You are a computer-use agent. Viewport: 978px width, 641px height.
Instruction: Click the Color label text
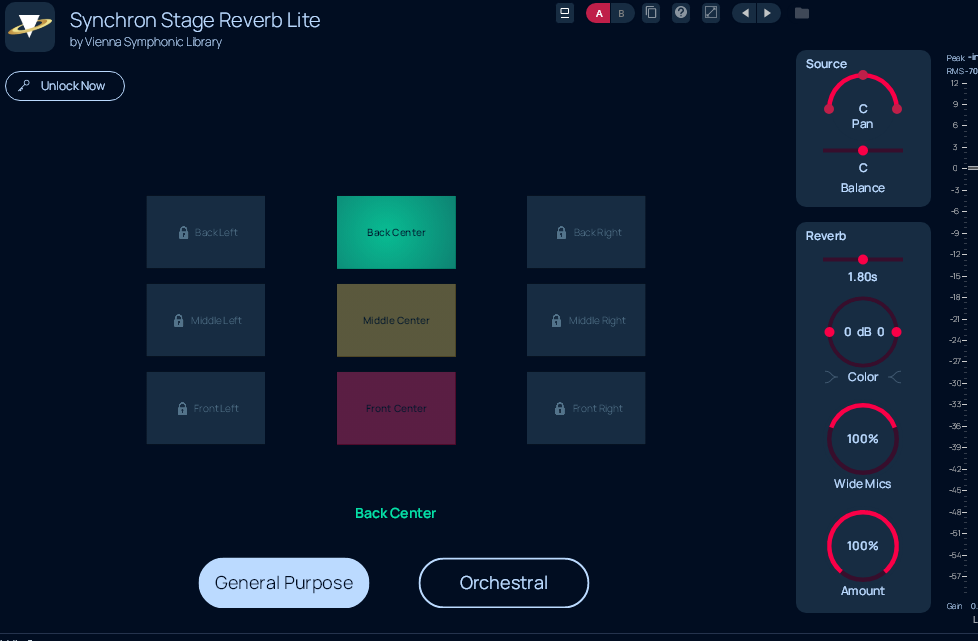863,377
